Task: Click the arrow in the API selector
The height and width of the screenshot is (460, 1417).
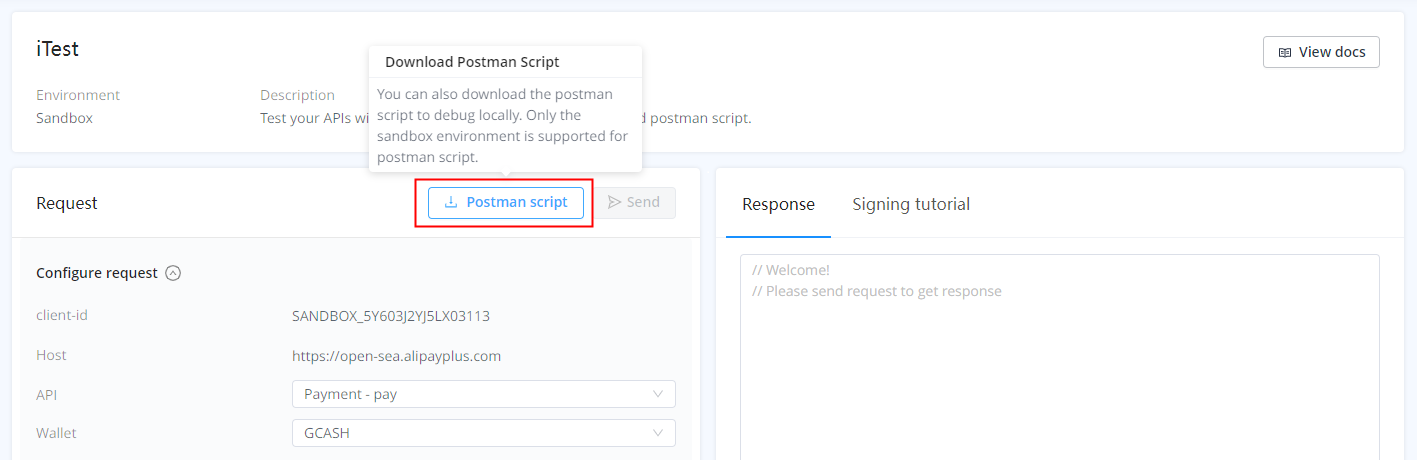Action: click(x=658, y=394)
